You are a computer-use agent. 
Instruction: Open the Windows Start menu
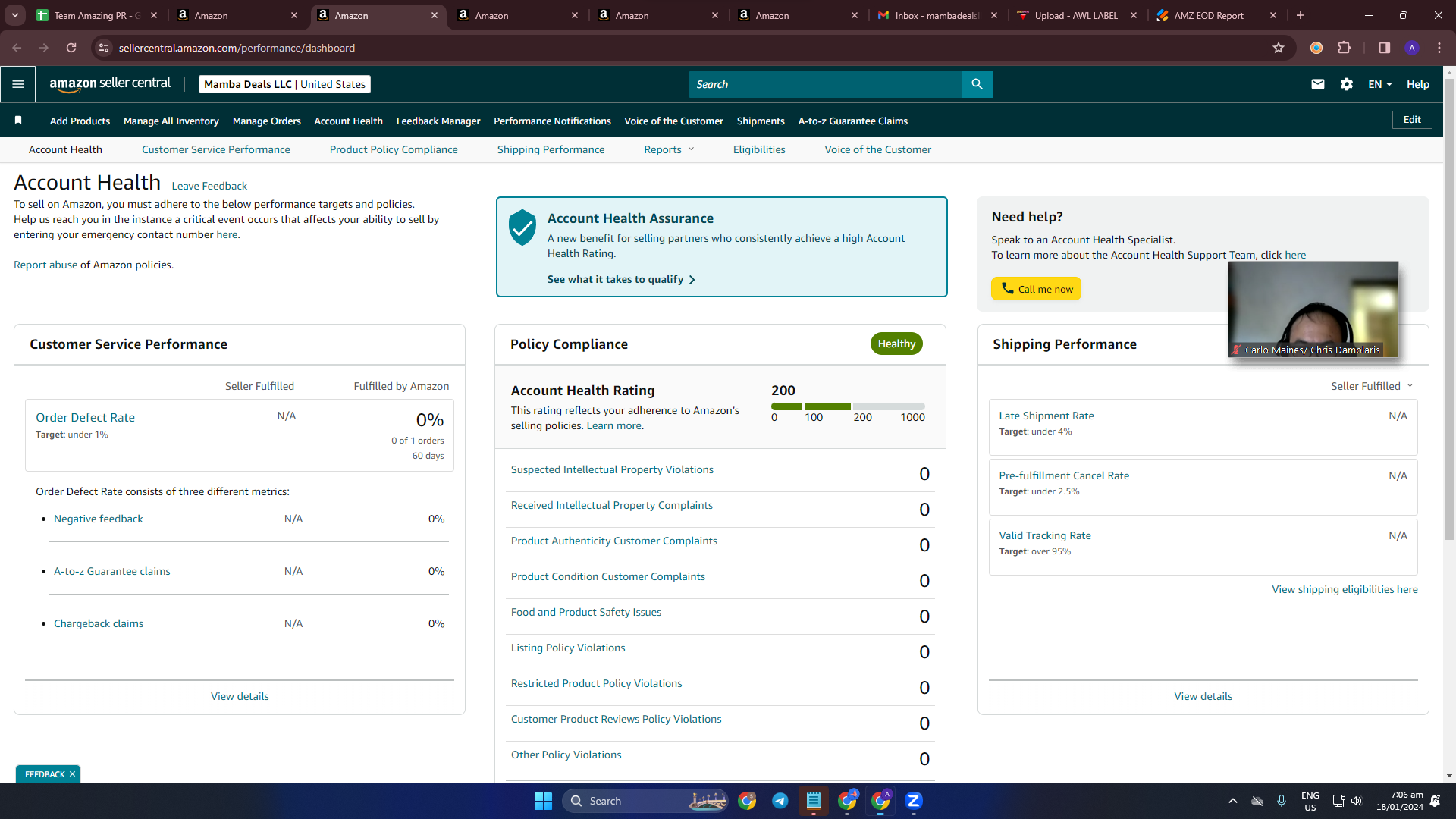(543, 801)
